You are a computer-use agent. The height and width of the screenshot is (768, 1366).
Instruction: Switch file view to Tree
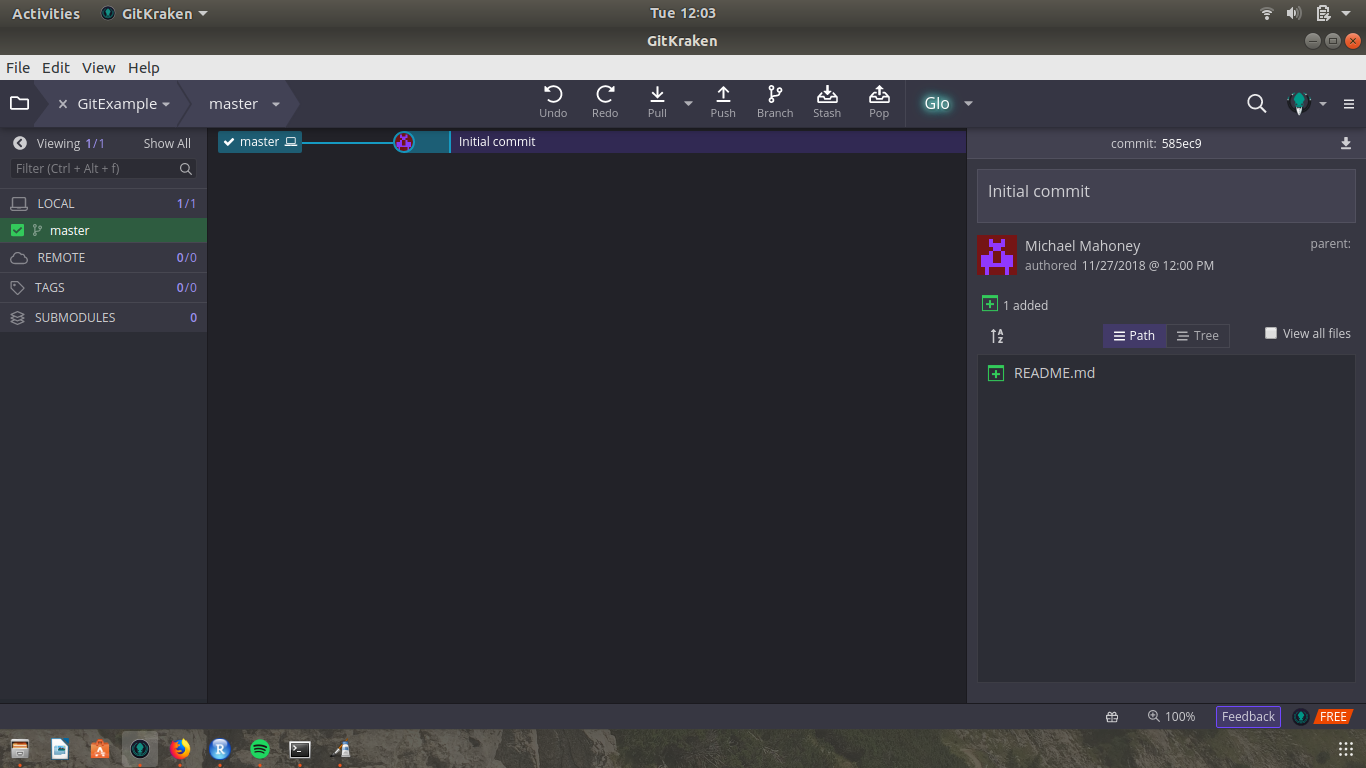coord(1197,336)
